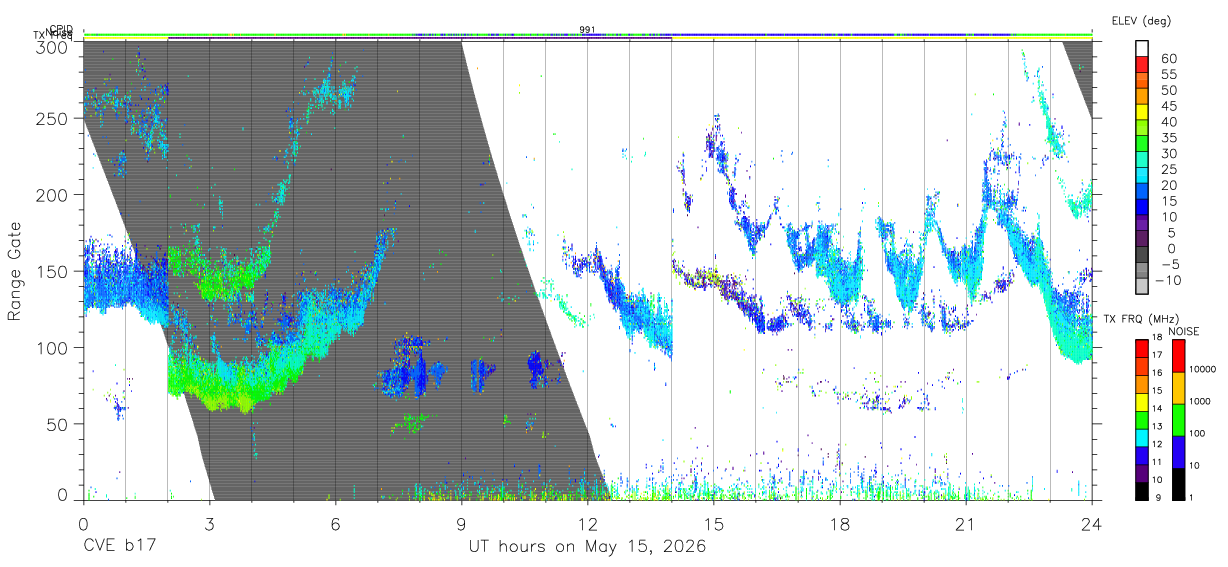Click the NOISE legend value '1000'
Viewport: 1228px width, 567px height.
tap(1198, 401)
